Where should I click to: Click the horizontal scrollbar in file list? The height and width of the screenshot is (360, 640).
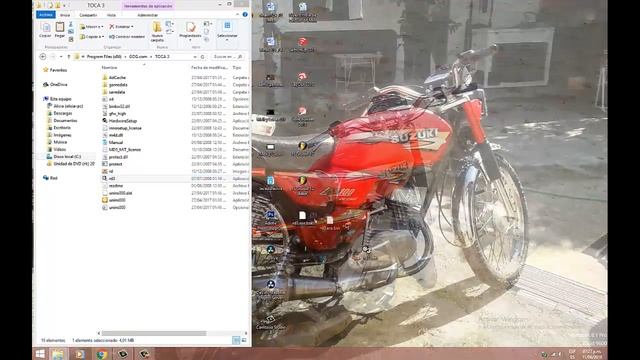[x=153, y=333]
